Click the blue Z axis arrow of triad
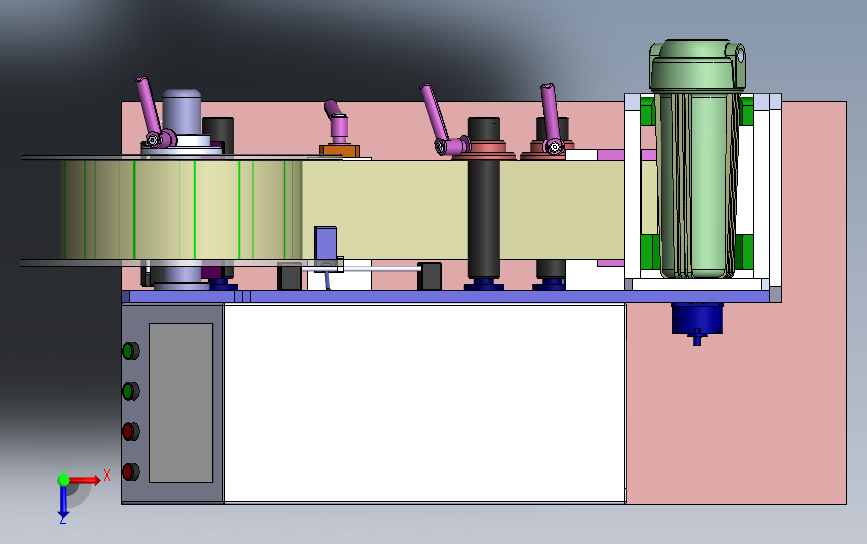The height and width of the screenshot is (544, 867). pos(63,501)
